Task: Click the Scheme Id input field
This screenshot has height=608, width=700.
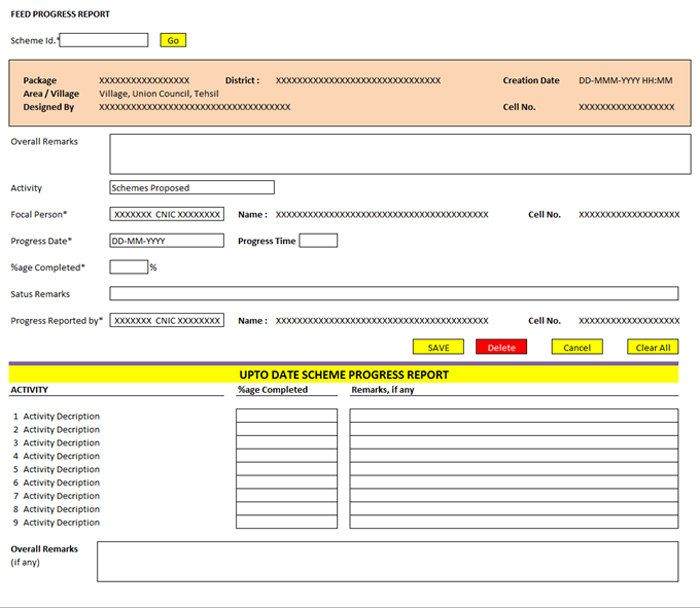Action: (104, 40)
